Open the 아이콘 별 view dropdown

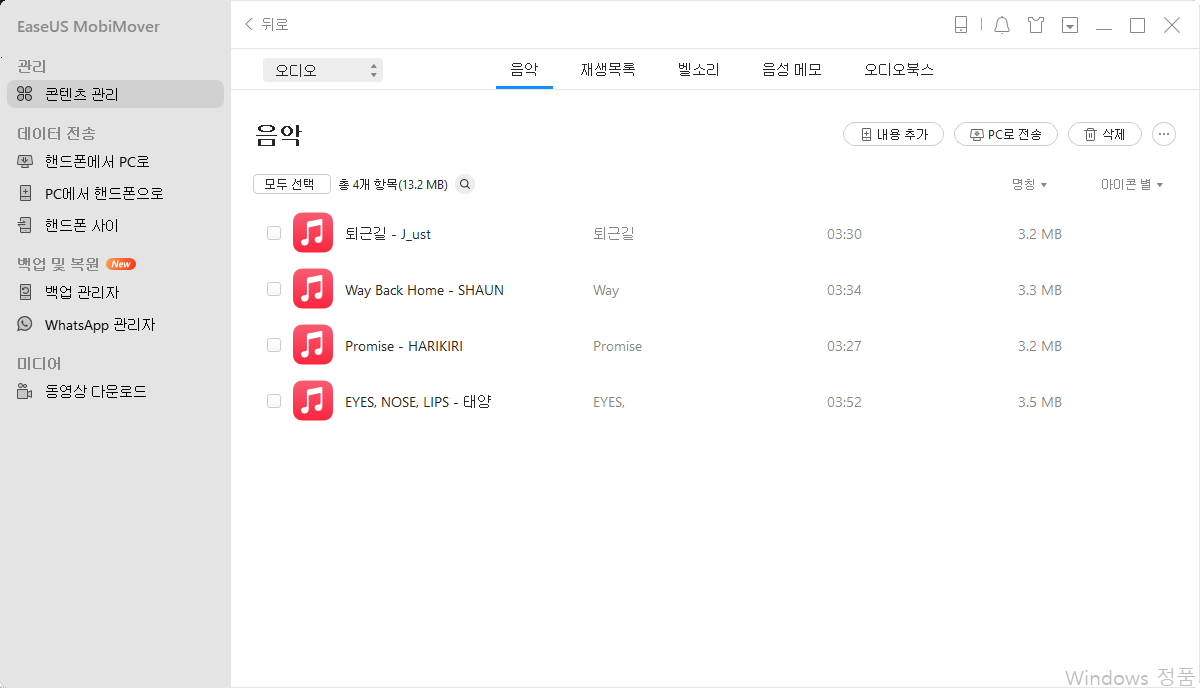pyautogui.click(x=1132, y=184)
